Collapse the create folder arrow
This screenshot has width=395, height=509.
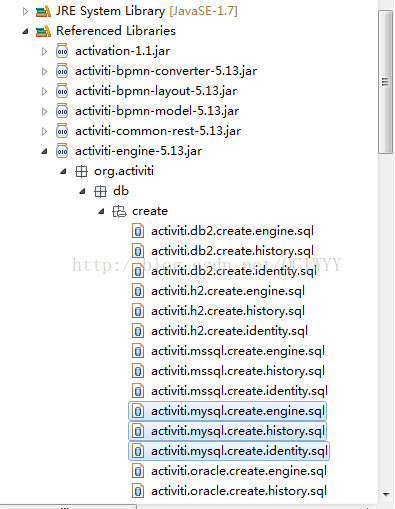[101, 212]
